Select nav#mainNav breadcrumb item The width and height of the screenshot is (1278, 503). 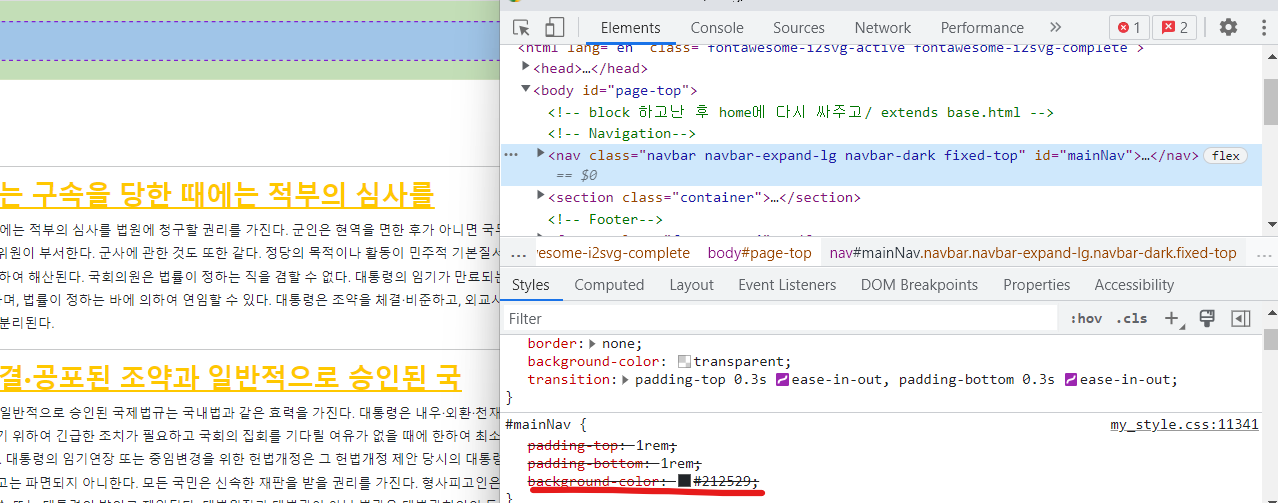point(1033,253)
